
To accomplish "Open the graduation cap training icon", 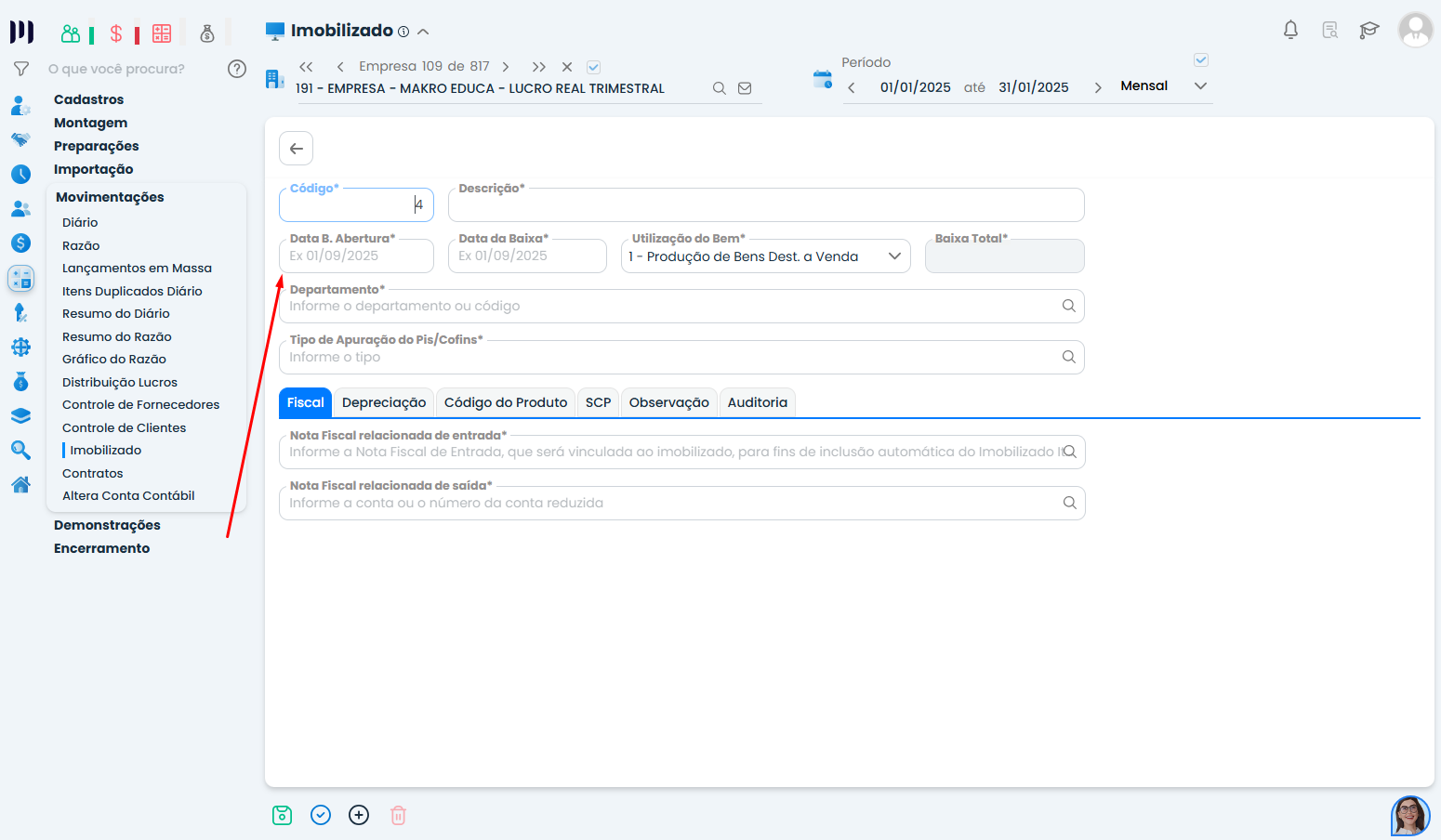I will [1368, 30].
